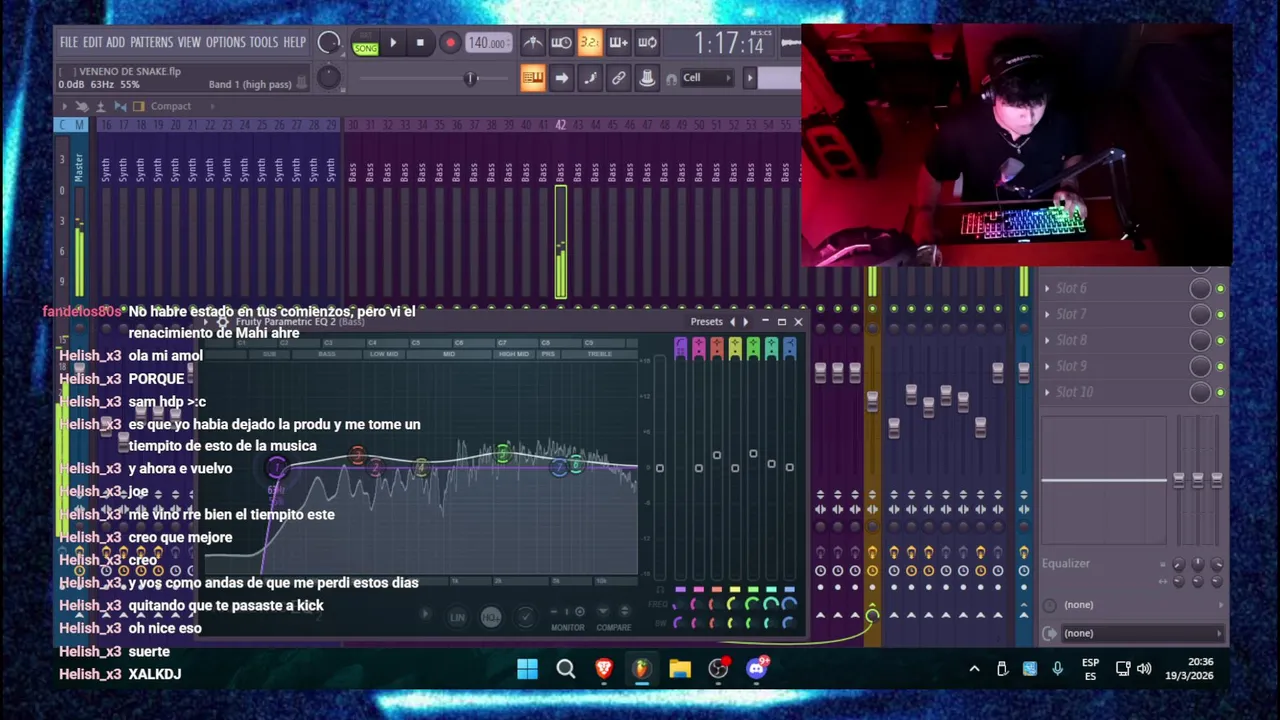Open the Presets selector in EQ 2

click(x=706, y=322)
